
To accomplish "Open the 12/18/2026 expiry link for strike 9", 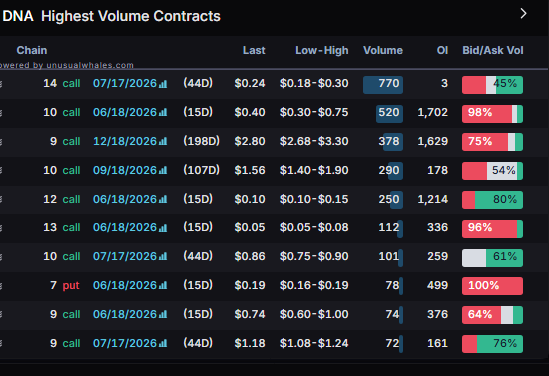I will point(125,141).
